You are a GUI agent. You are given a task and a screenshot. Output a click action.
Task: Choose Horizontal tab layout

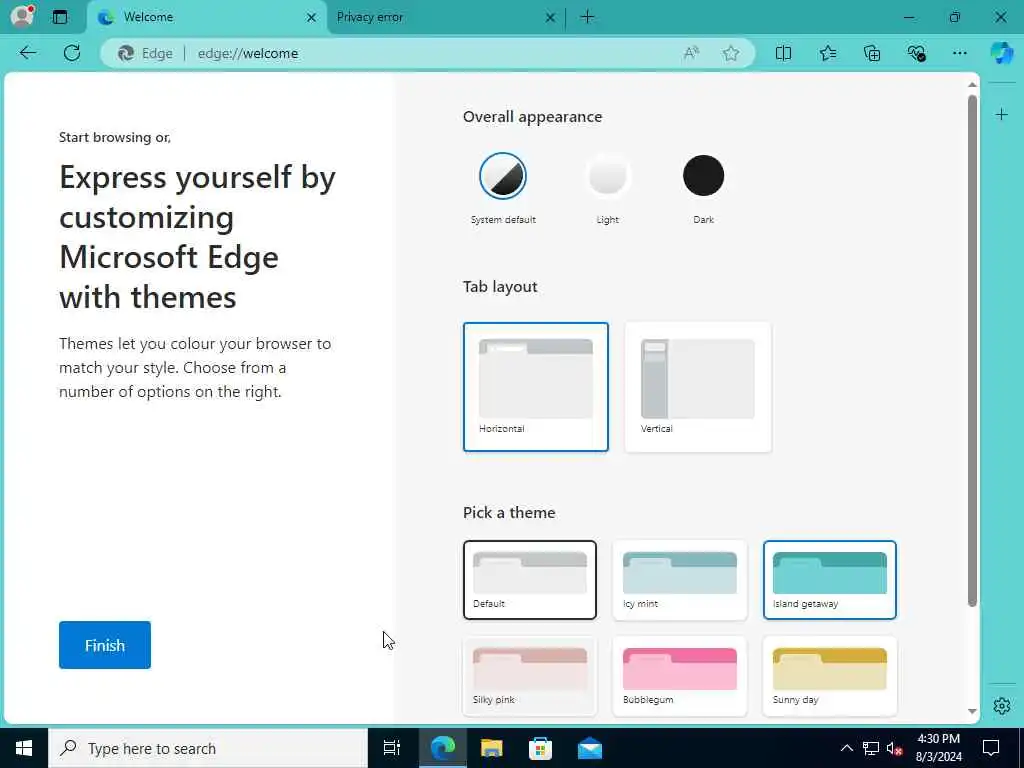(536, 387)
